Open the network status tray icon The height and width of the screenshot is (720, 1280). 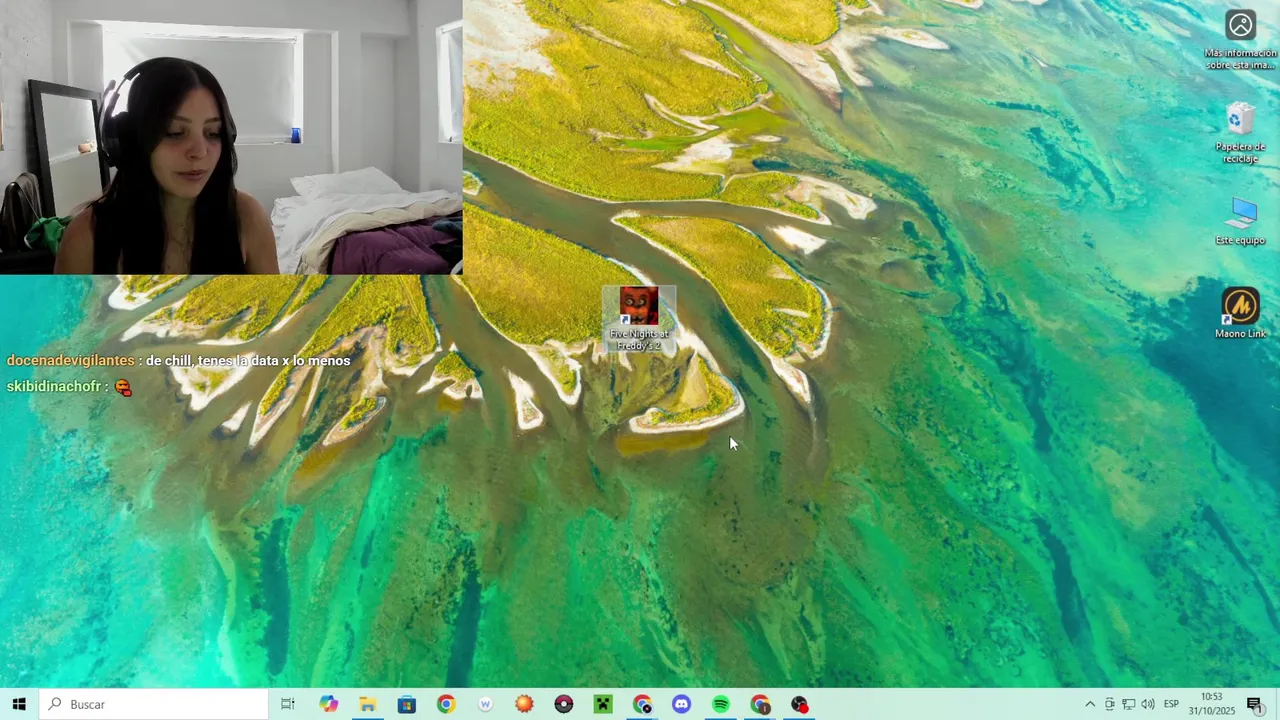pos(1128,704)
